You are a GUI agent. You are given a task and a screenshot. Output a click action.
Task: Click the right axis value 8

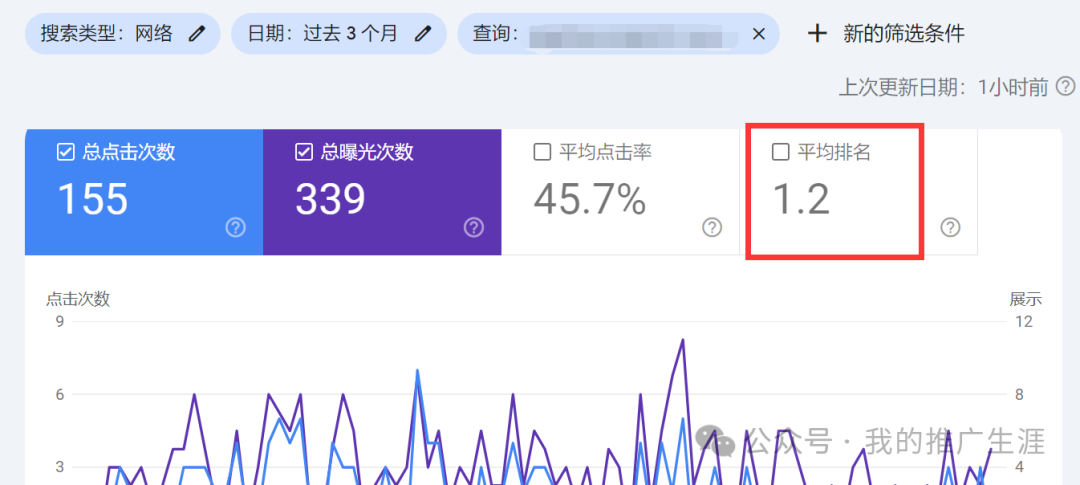1020,395
